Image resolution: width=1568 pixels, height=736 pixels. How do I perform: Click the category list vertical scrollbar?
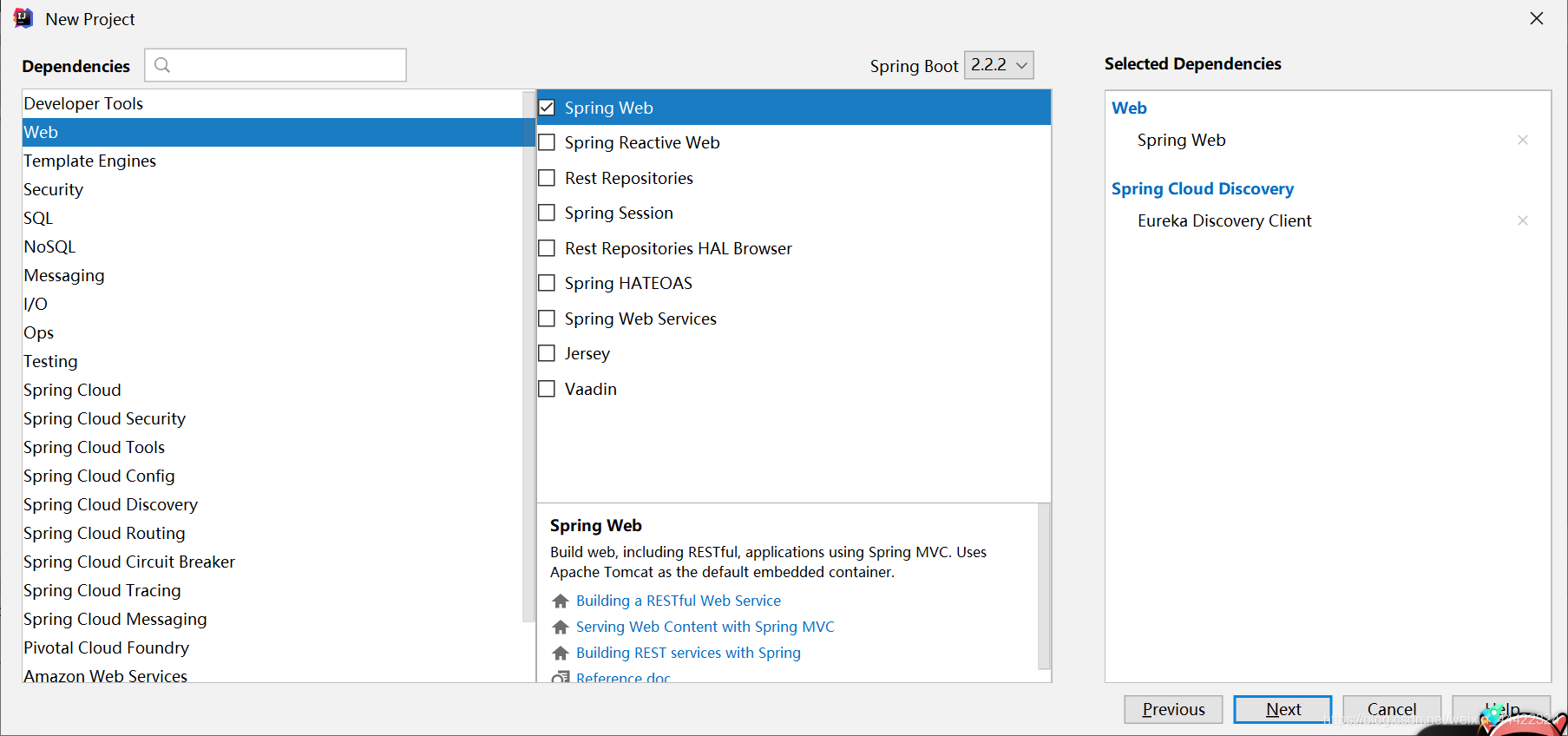(528, 356)
